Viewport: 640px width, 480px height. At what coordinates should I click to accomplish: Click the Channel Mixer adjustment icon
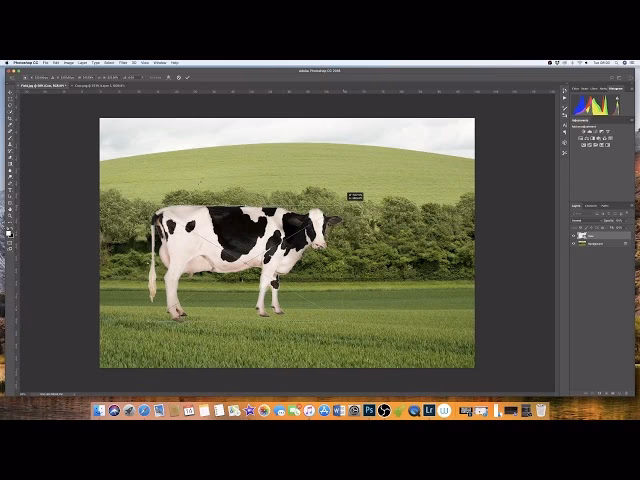click(x=604, y=138)
